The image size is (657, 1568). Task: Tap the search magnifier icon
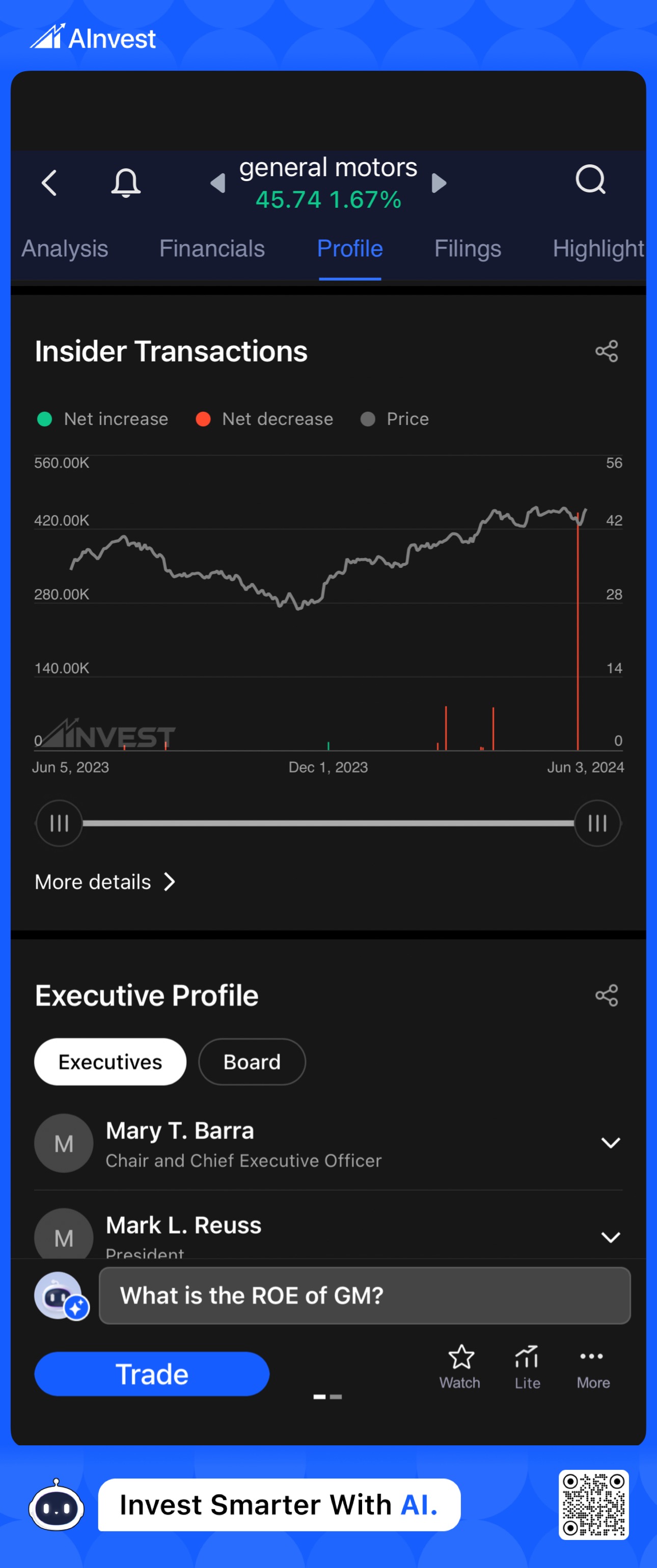coord(590,180)
